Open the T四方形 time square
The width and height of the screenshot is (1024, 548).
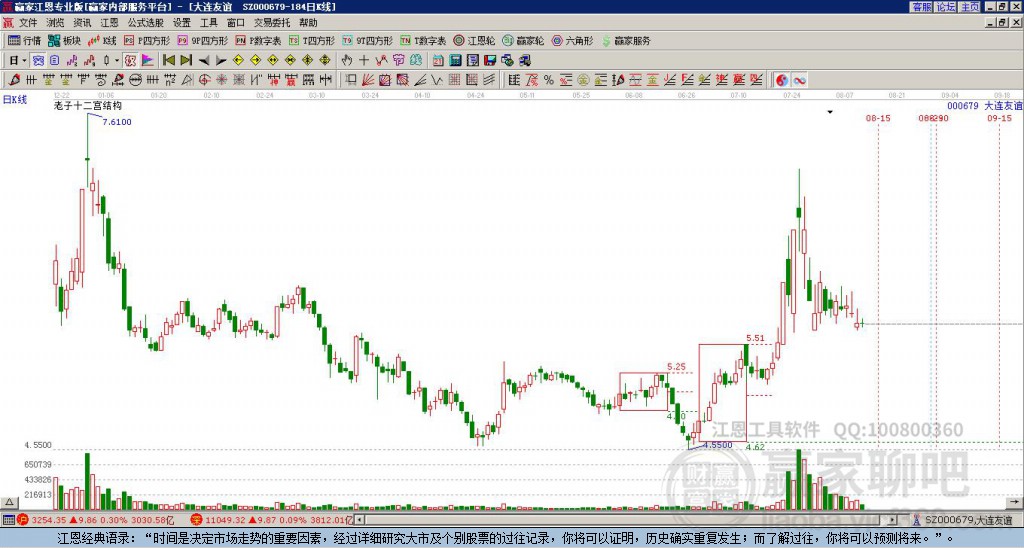click(x=311, y=40)
